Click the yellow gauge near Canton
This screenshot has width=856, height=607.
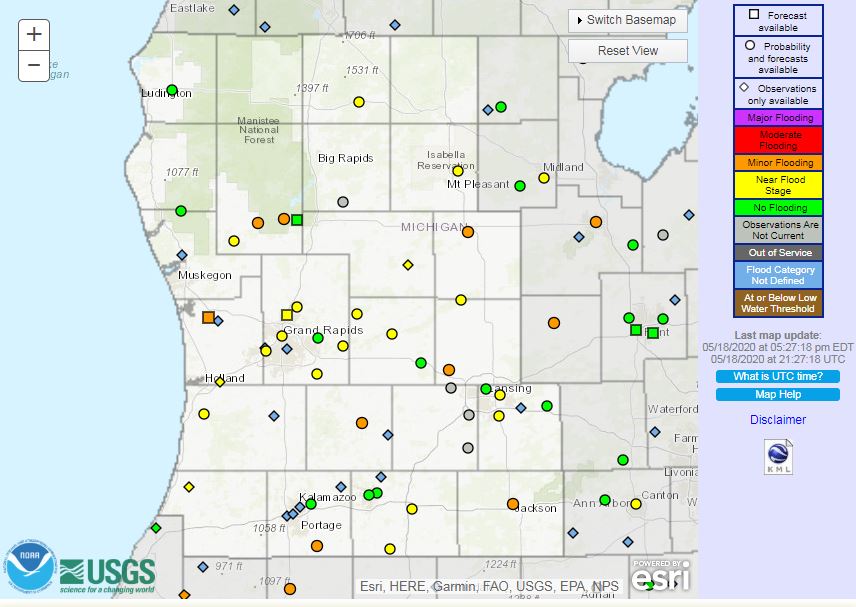click(x=636, y=504)
